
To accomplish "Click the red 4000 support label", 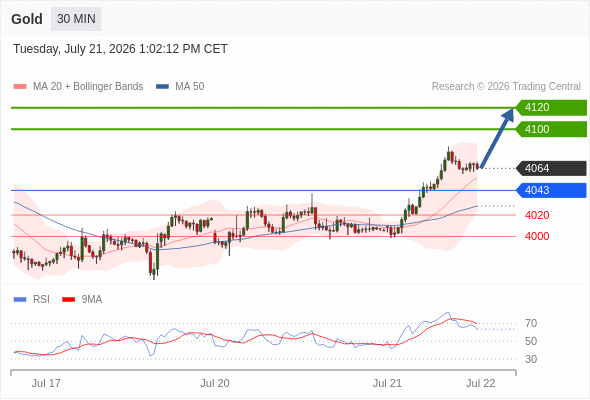I will click(537, 236).
